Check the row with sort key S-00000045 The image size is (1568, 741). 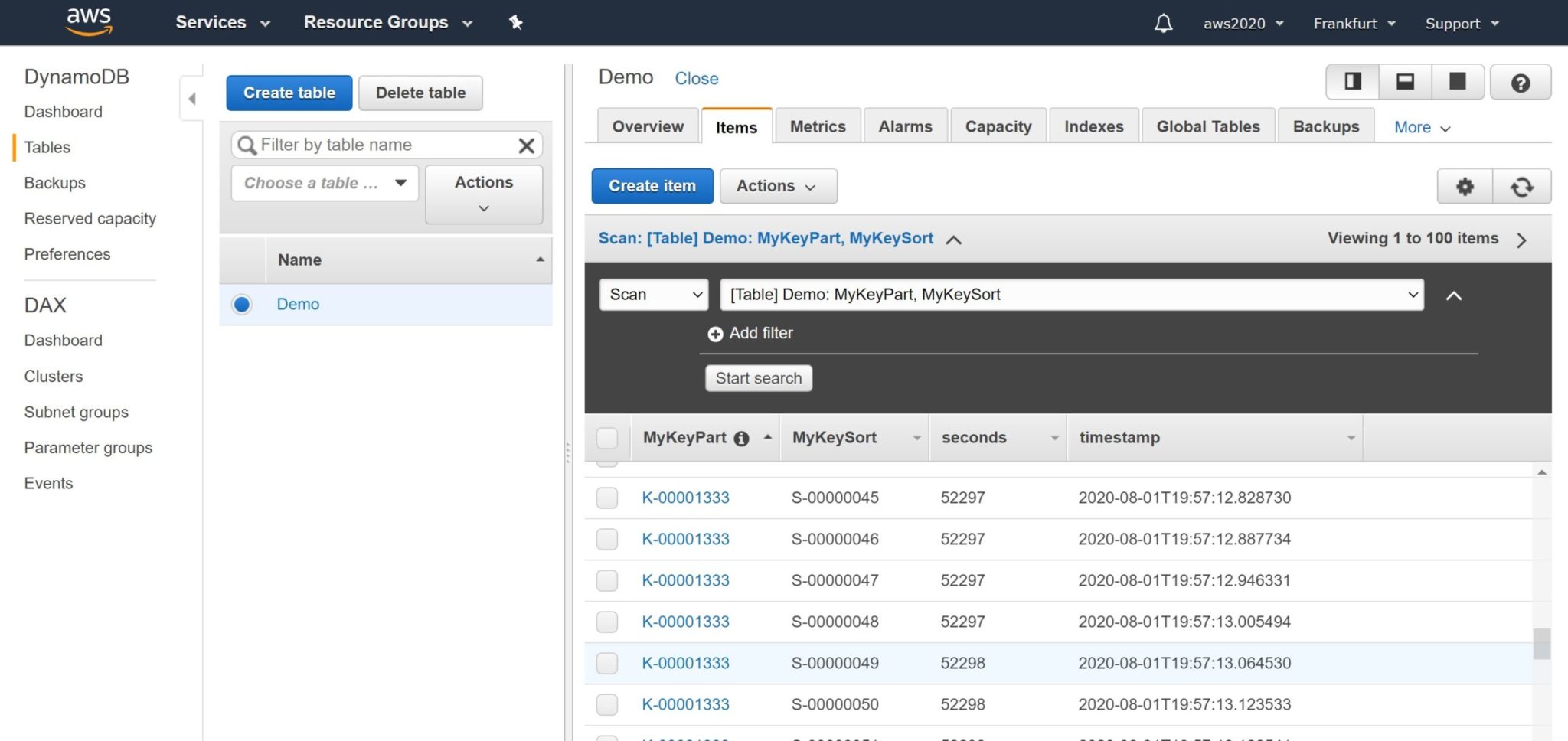(x=607, y=498)
